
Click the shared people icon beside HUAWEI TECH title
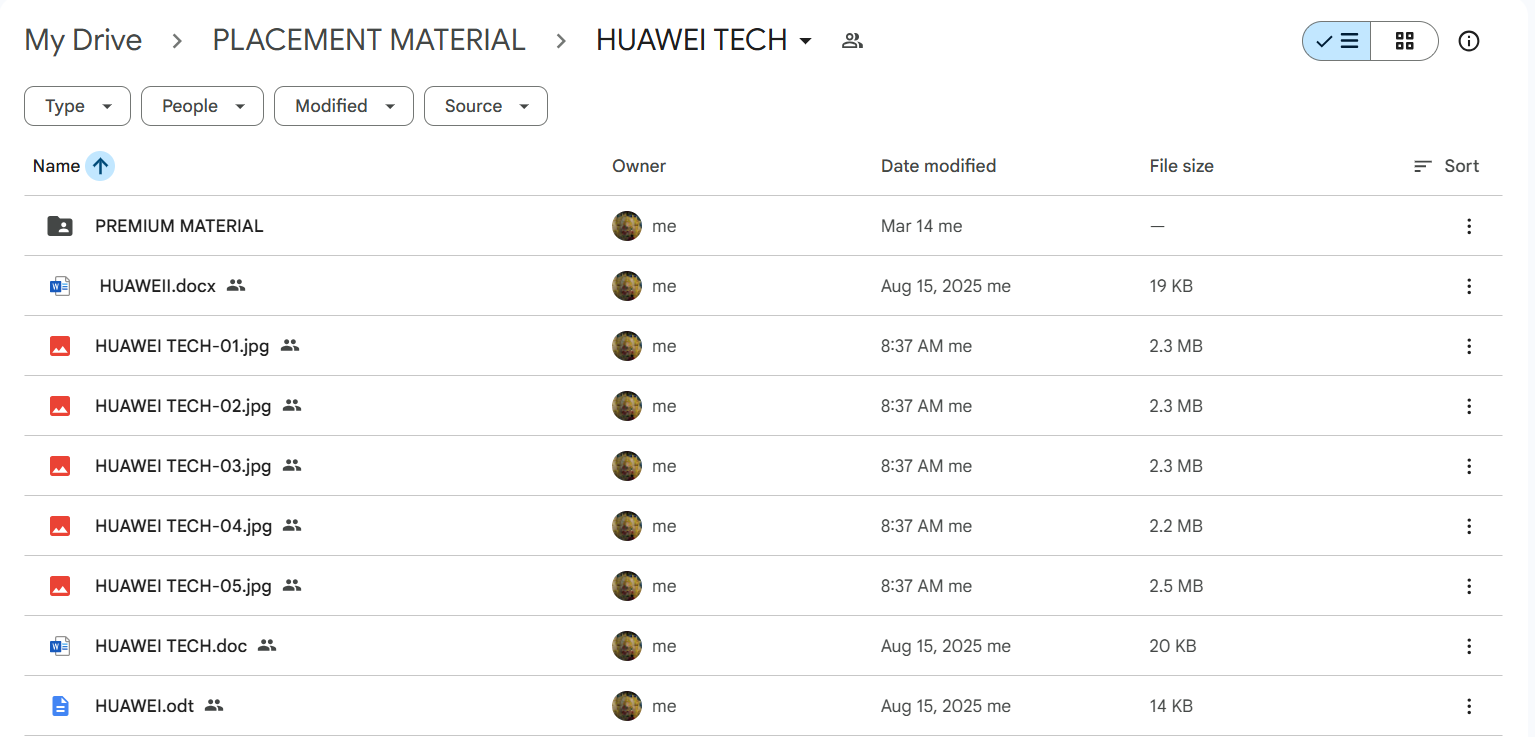point(852,41)
